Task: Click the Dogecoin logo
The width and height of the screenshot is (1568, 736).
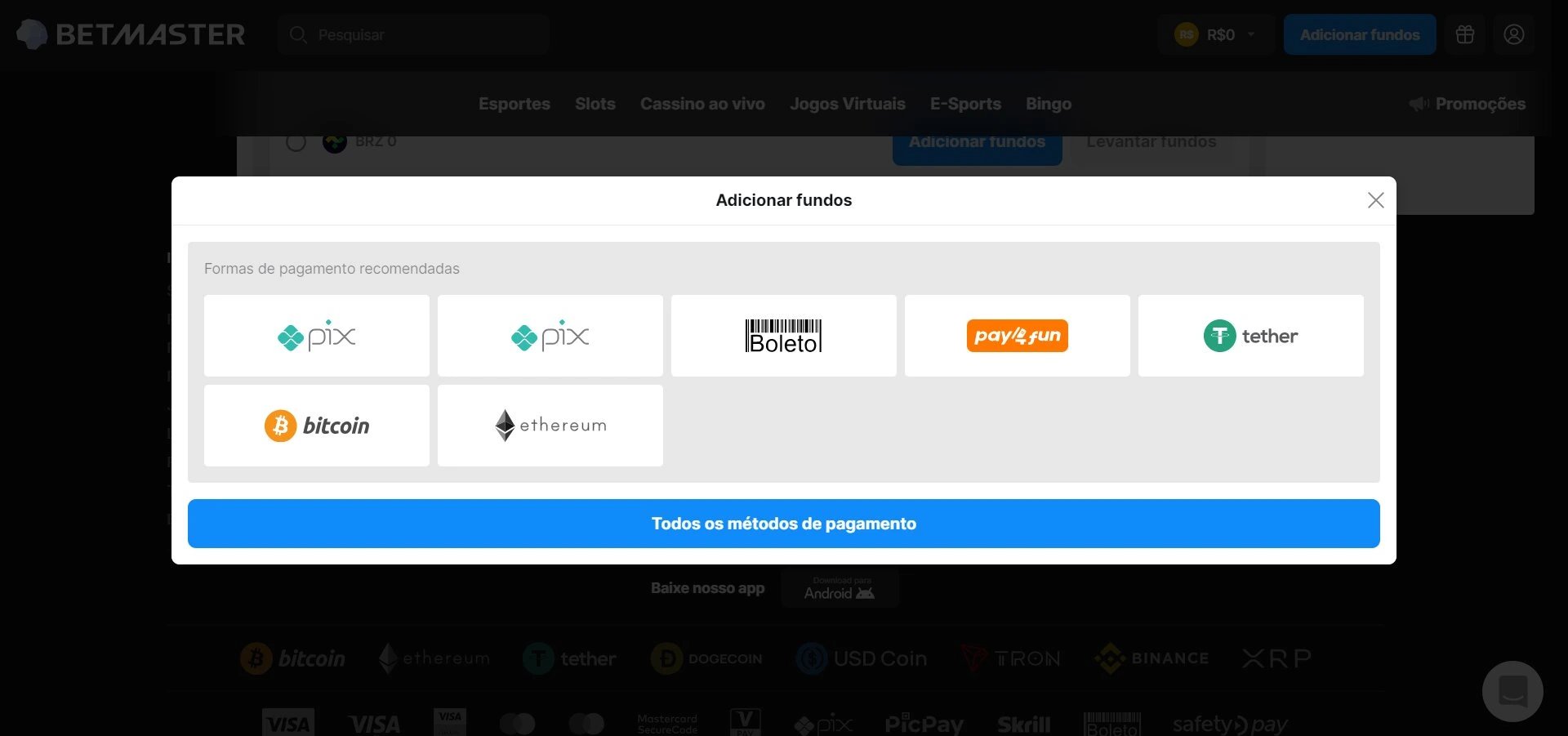Action: pyautogui.click(x=706, y=658)
